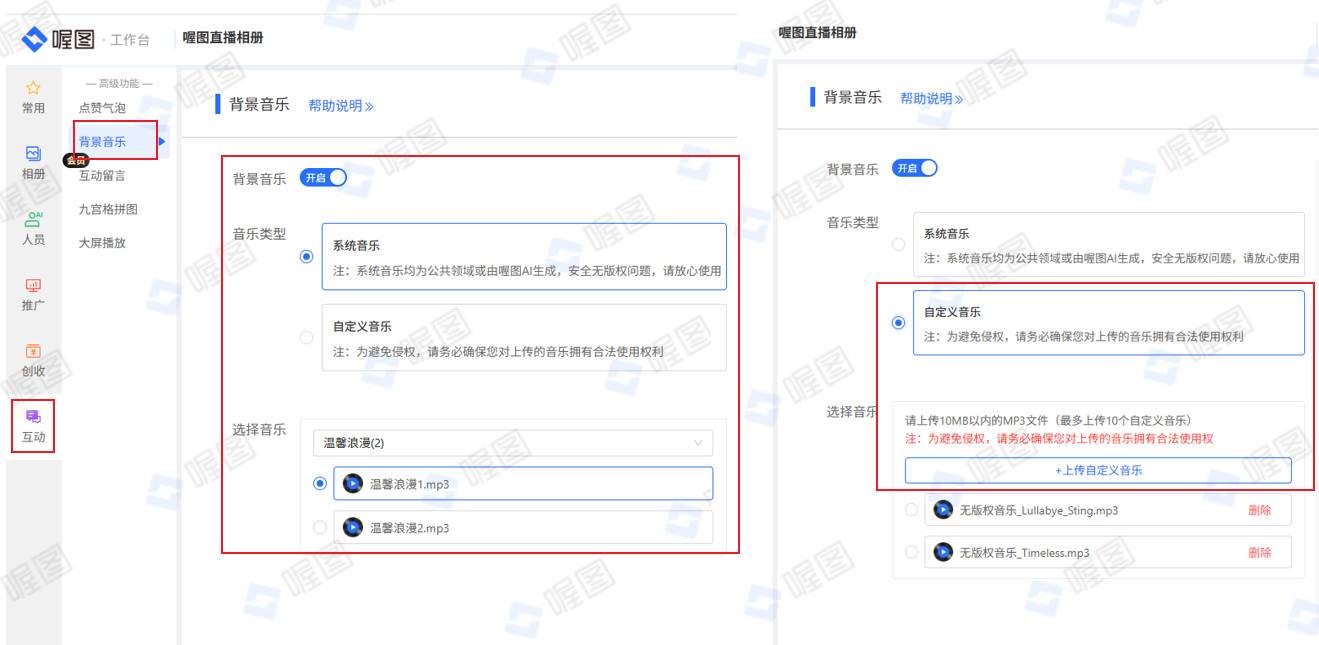Open 背景音乐 menu item
The height and width of the screenshot is (645, 1319).
102,142
